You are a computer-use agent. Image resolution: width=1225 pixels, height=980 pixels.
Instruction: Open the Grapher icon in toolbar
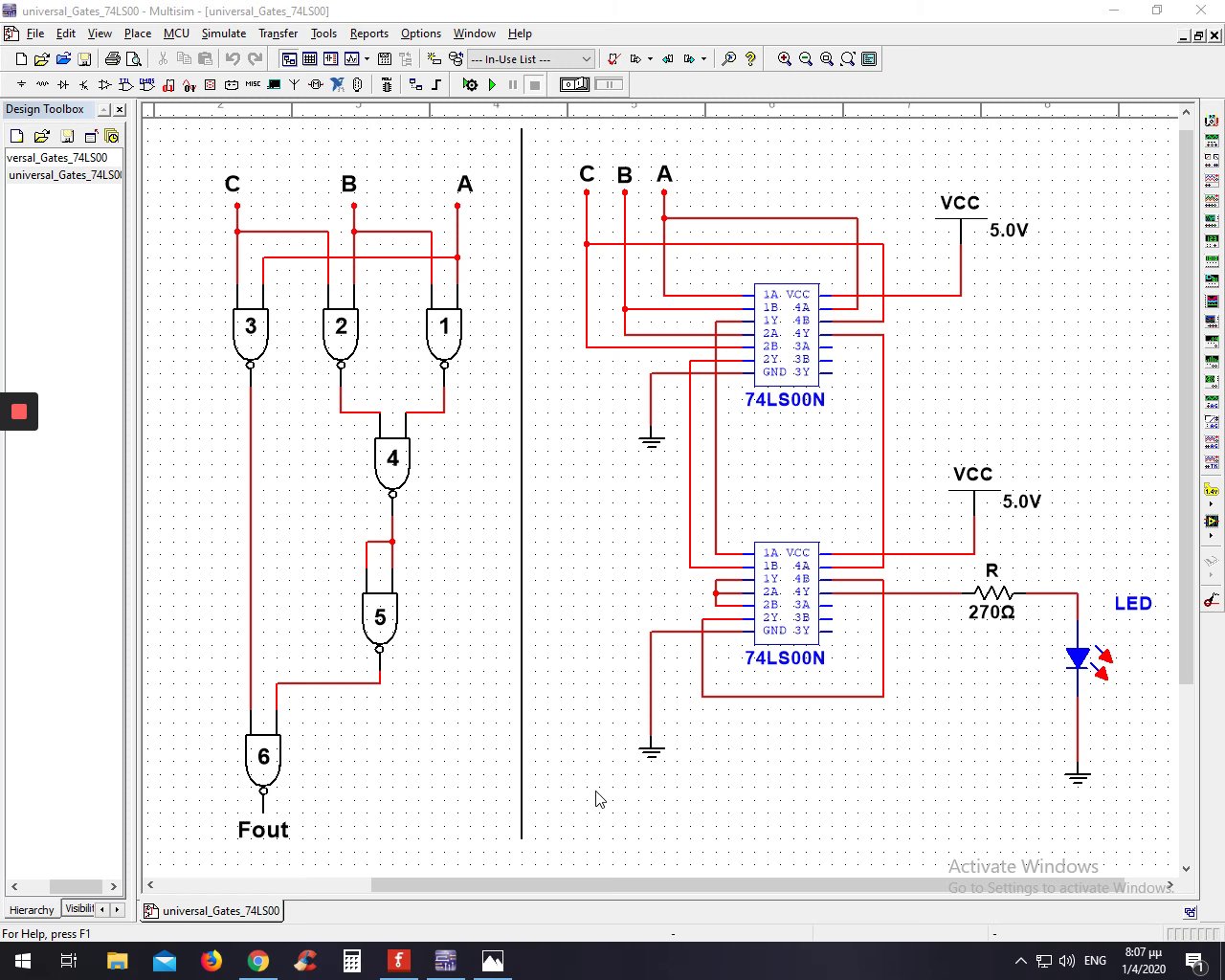(351, 59)
